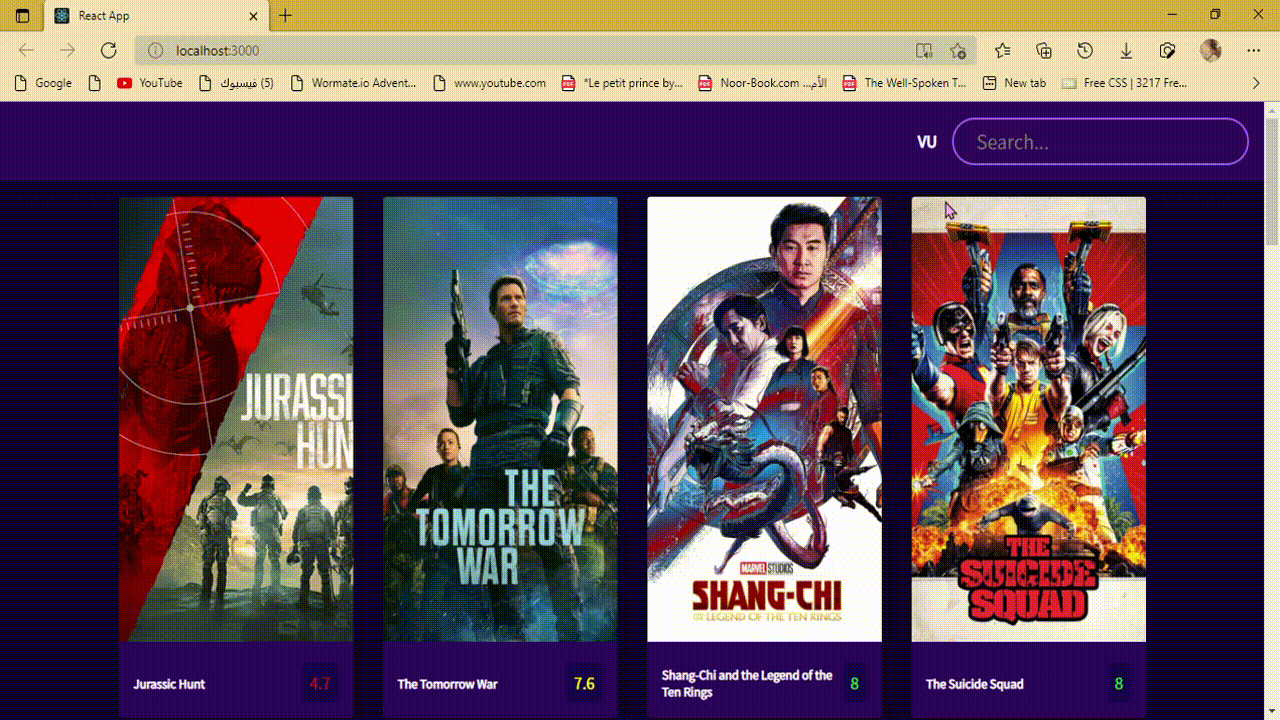The width and height of the screenshot is (1280, 720).
Task: Click the localhost:3000 address bar
Action: coord(556,50)
